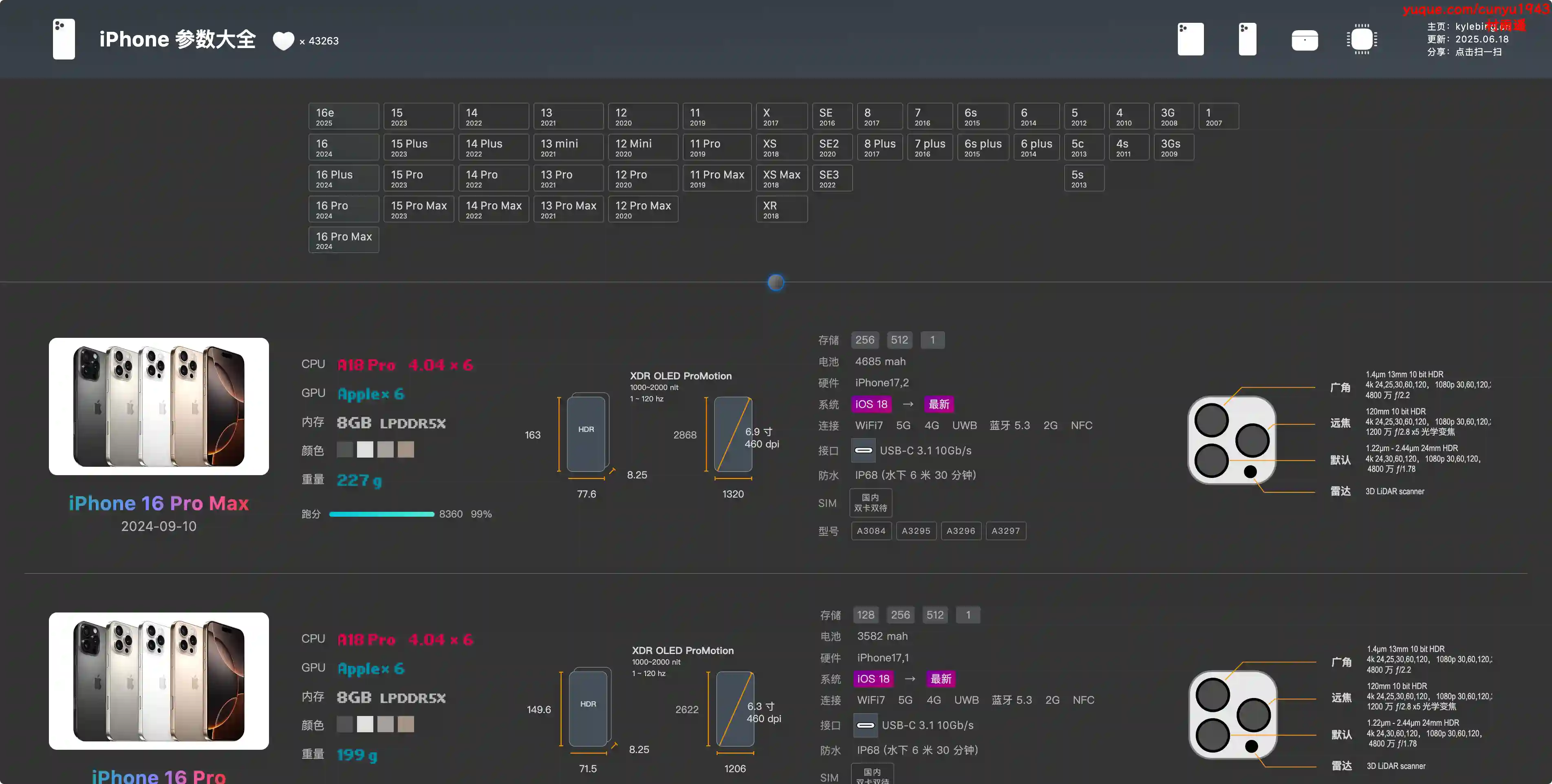The image size is (1552, 784).
Task: Click the blue divider handle dot
Action: [x=776, y=282]
